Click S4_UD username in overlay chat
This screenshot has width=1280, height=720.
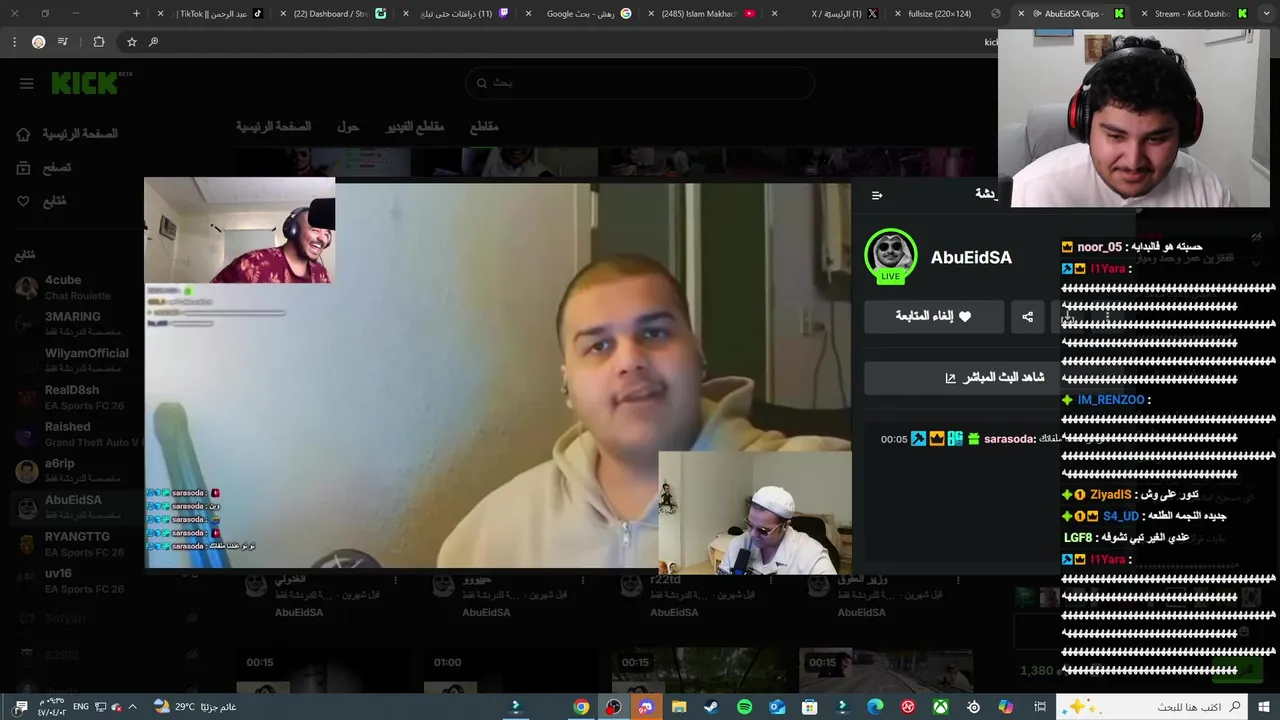point(1120,516)
